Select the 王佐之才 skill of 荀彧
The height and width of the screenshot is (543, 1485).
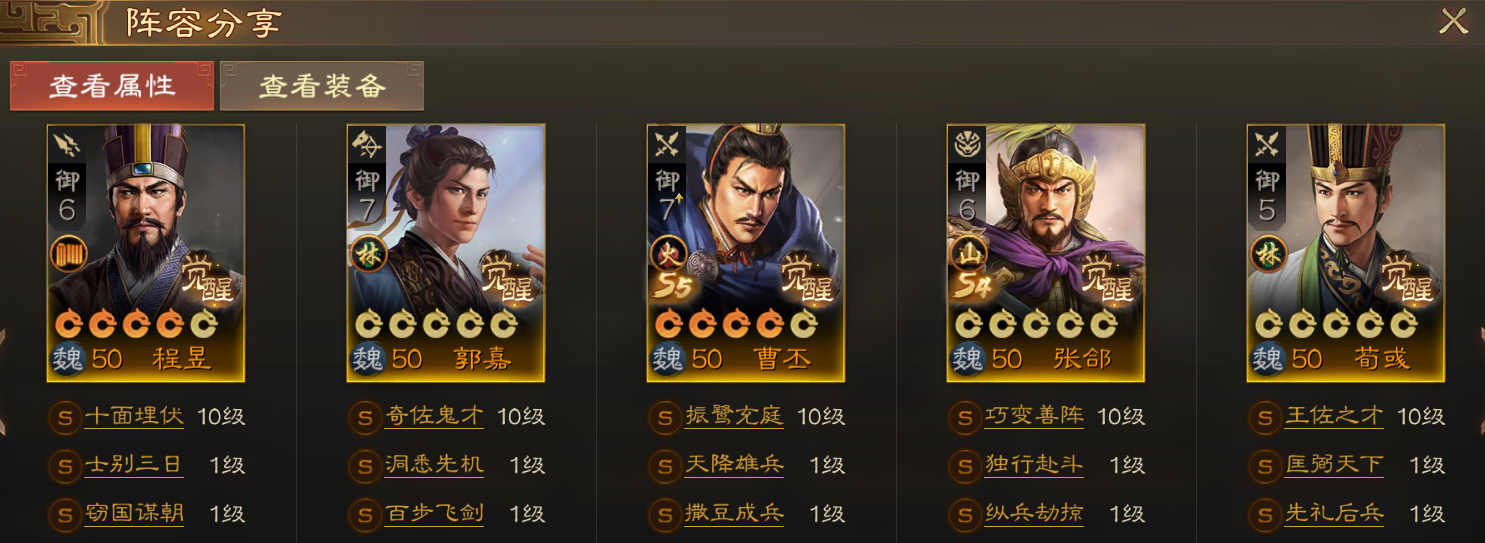(x=1334, y=415)
